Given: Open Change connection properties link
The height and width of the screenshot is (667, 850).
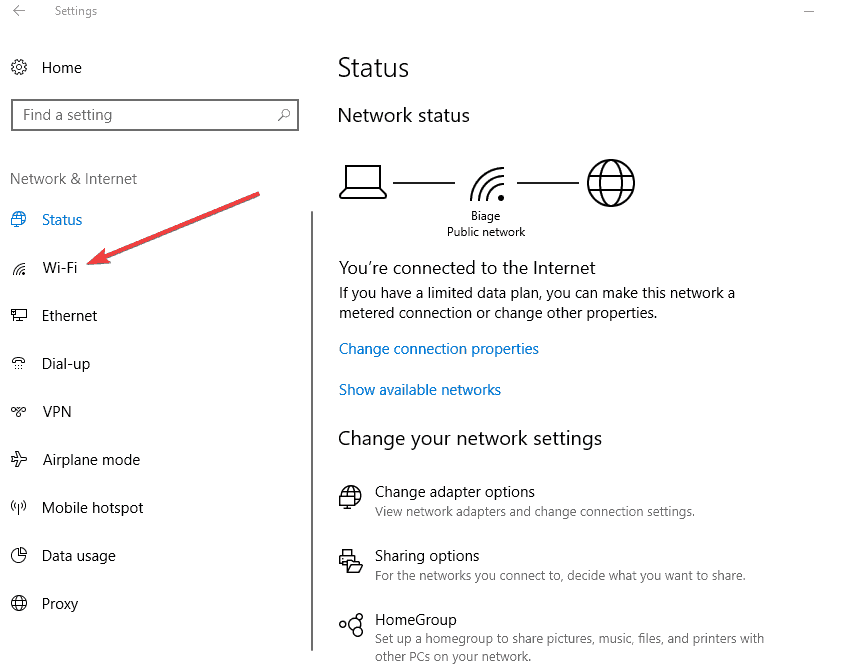Looking at the screenshot, I should tap(439, 349).
